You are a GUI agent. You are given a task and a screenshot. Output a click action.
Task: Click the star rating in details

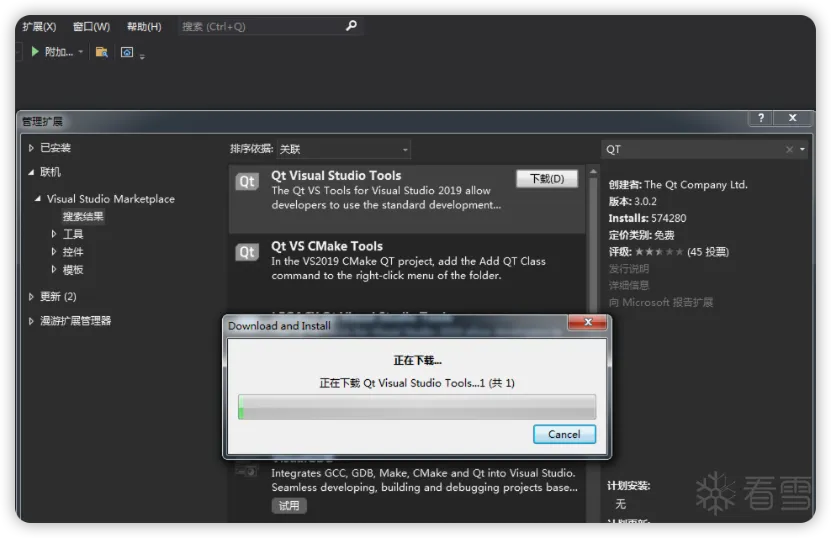click(x=658, y=252)
